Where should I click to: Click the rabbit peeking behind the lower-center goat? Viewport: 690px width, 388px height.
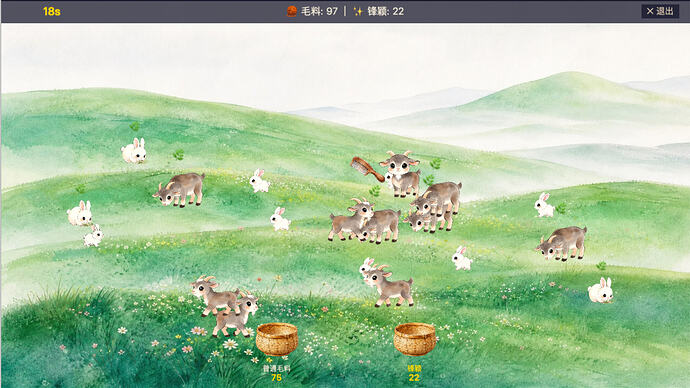point(366,267)
